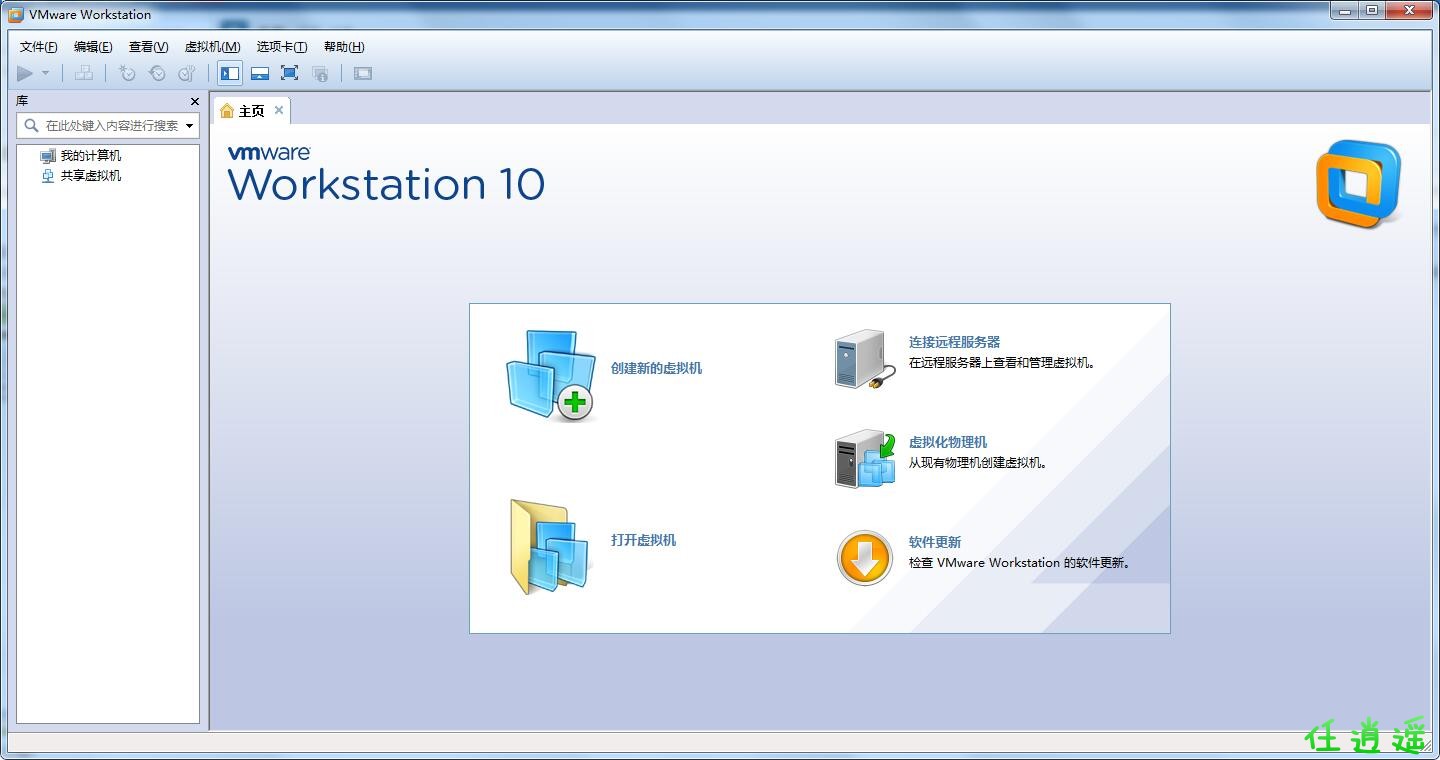Click the create new virtual machine icon

click(550, 376)
